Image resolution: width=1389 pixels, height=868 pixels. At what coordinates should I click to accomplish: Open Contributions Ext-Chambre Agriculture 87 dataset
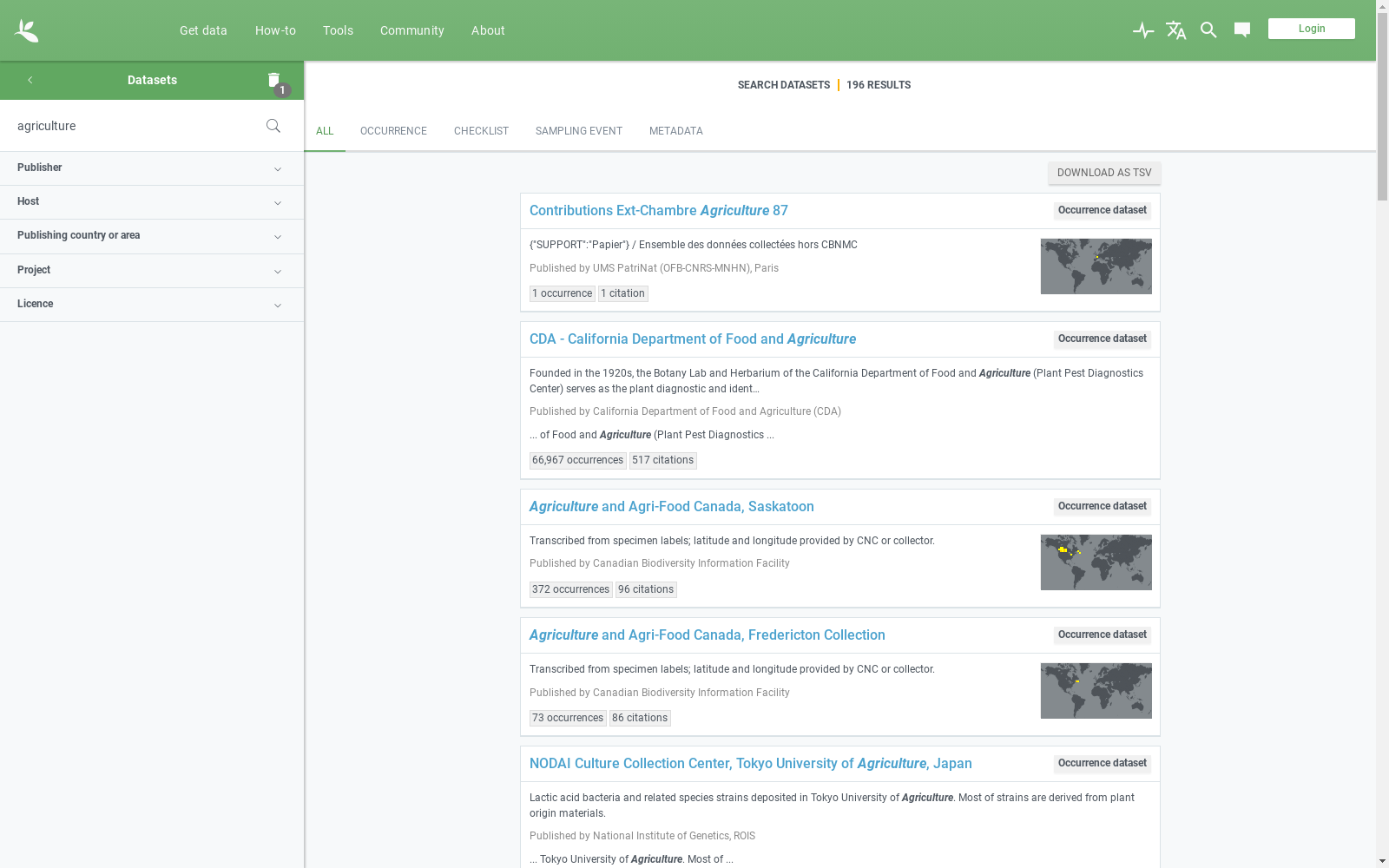click(x=659, y=211)
